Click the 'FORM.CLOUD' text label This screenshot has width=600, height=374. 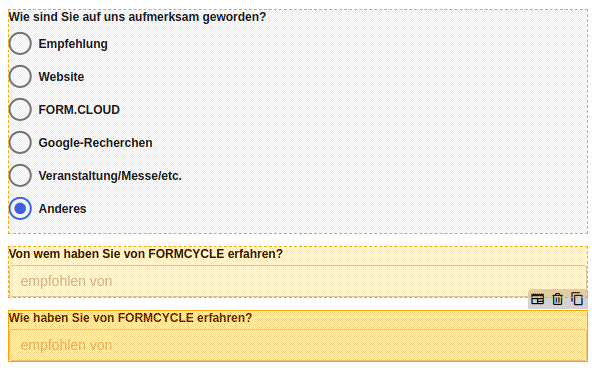(79, 110)
